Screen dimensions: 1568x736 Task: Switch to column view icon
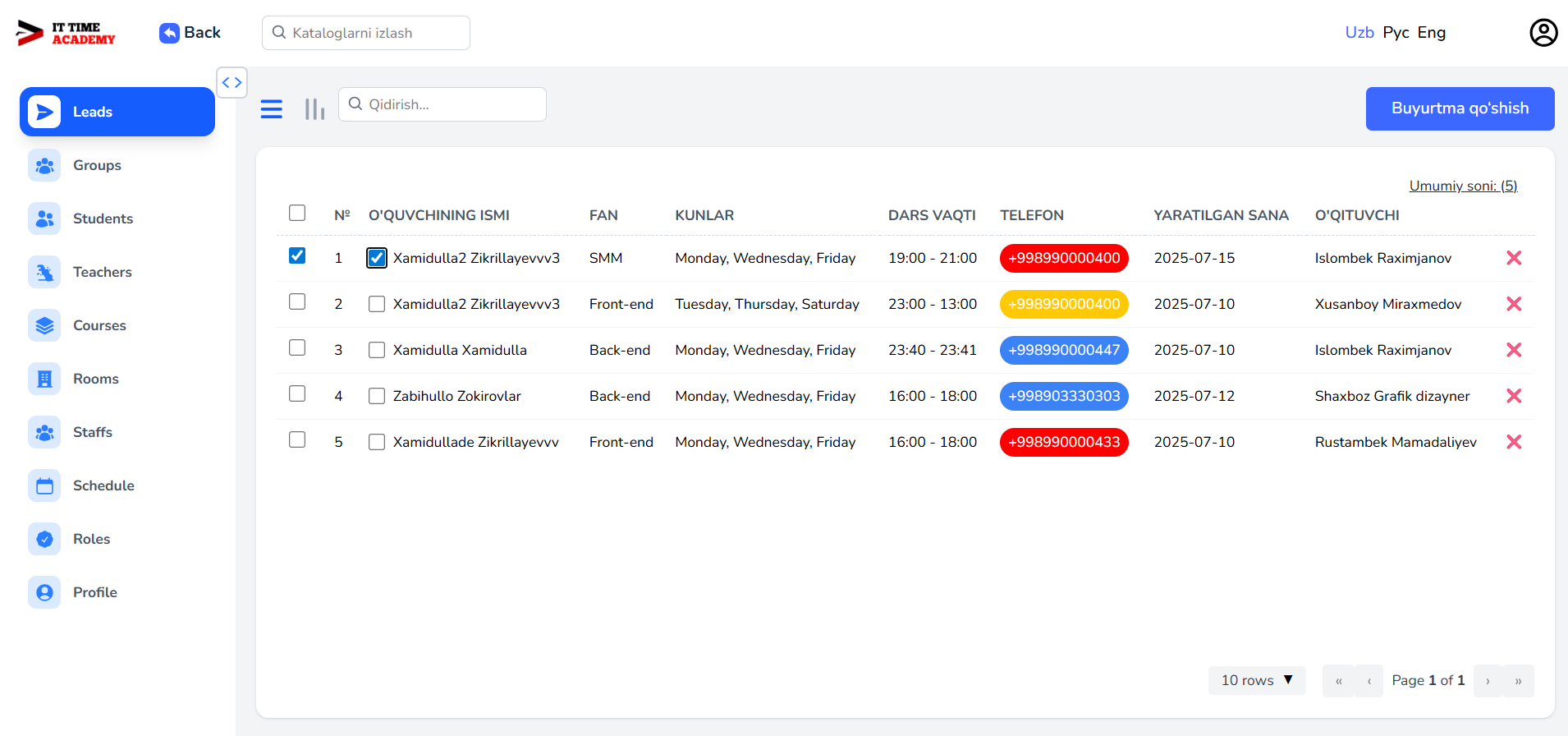tap(314, 109)
